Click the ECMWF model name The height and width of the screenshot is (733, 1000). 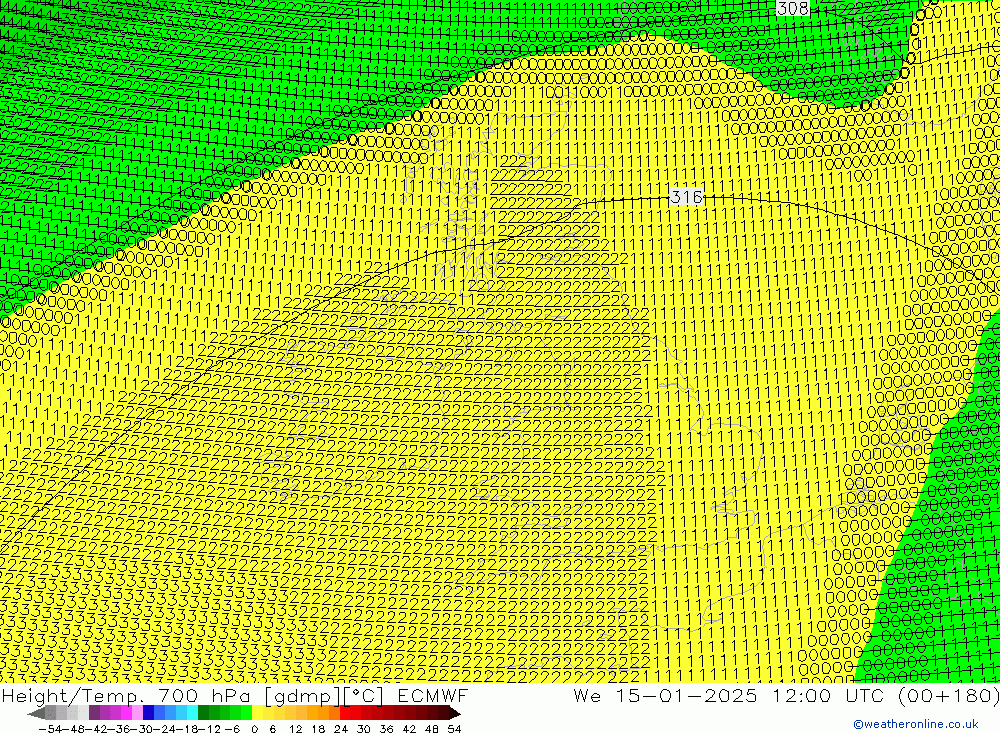(432, 695)
